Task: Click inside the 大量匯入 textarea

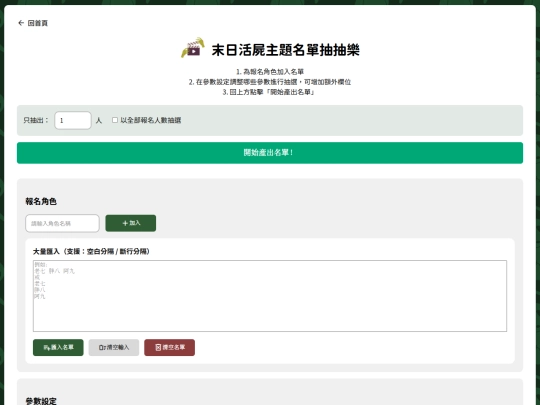Action: (270, 296)
